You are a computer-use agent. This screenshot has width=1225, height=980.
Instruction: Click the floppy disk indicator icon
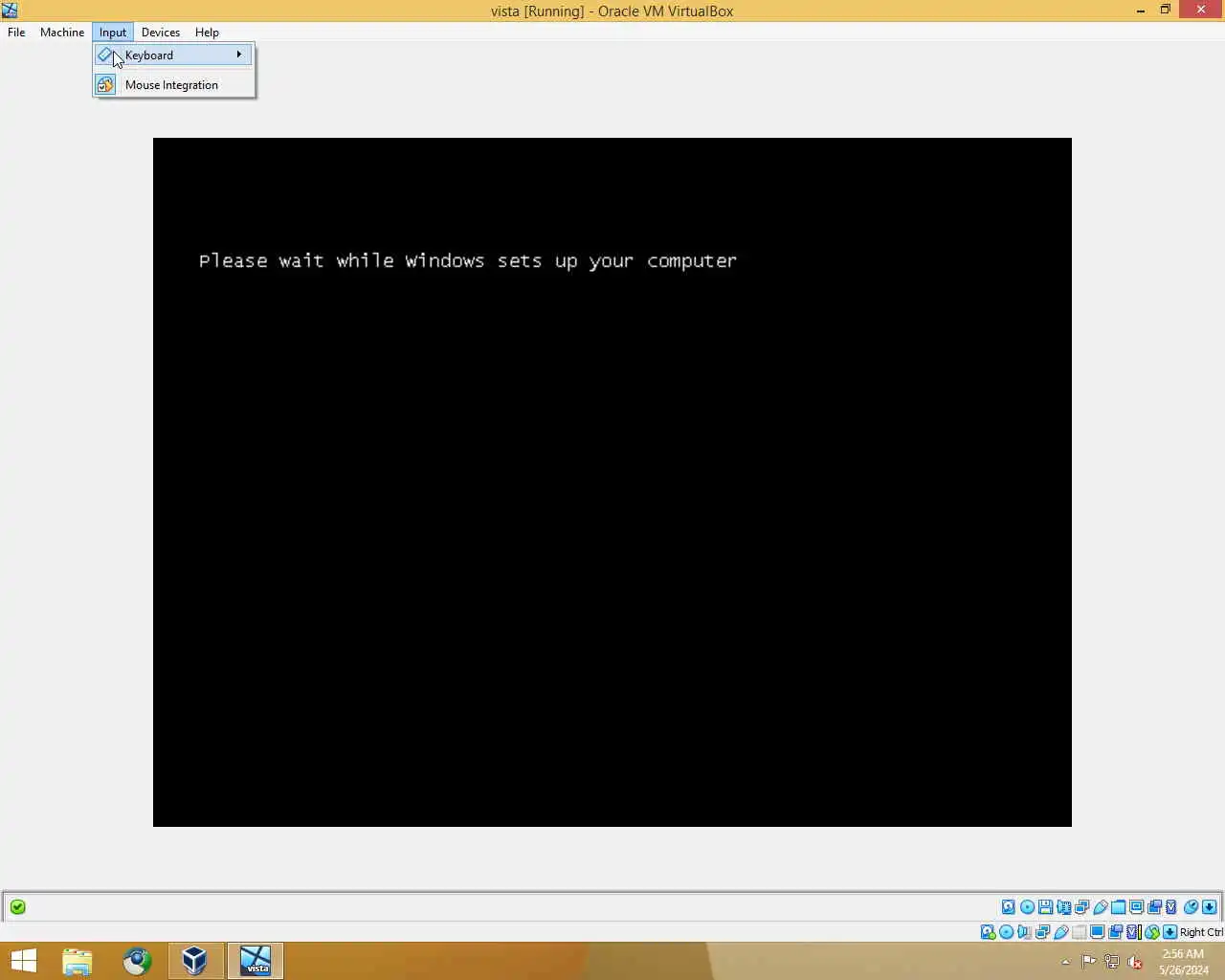[1045, 906]
